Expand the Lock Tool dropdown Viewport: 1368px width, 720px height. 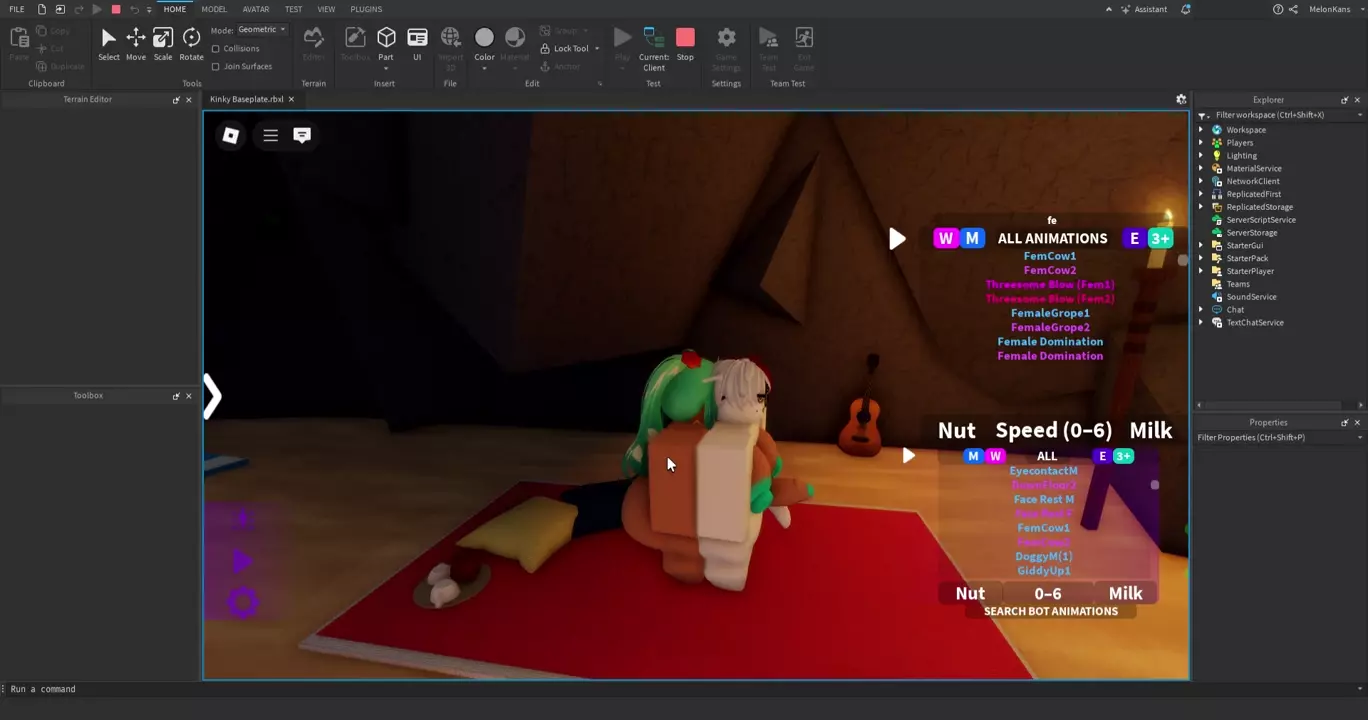[x=597, y=48]
